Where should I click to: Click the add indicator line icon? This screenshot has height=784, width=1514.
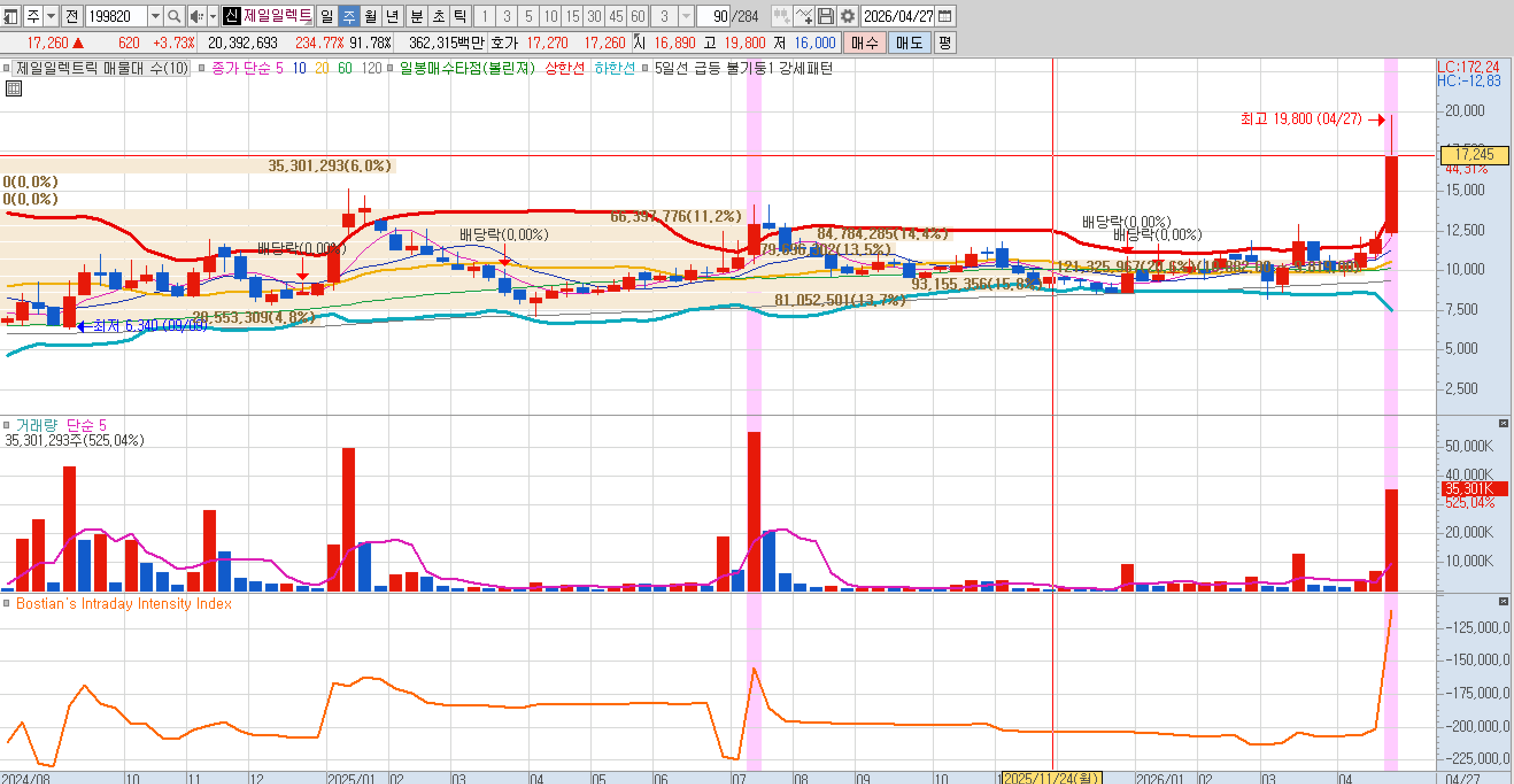(x=804, y=17)
